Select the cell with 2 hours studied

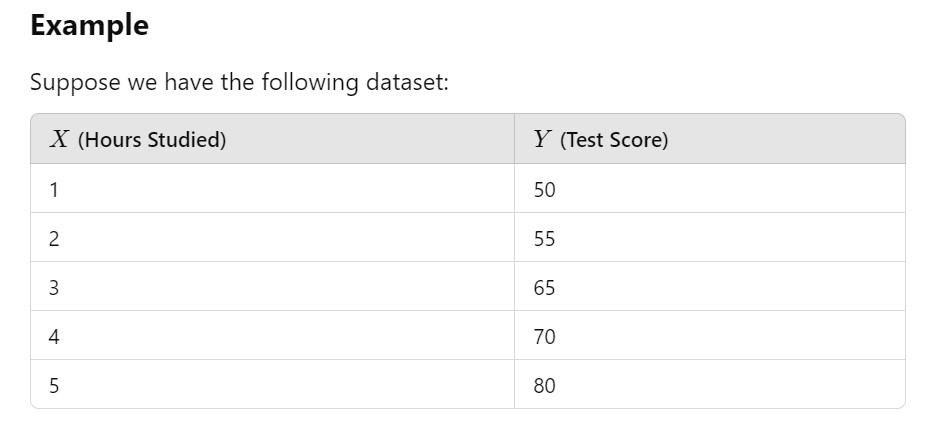coord(53,239)
